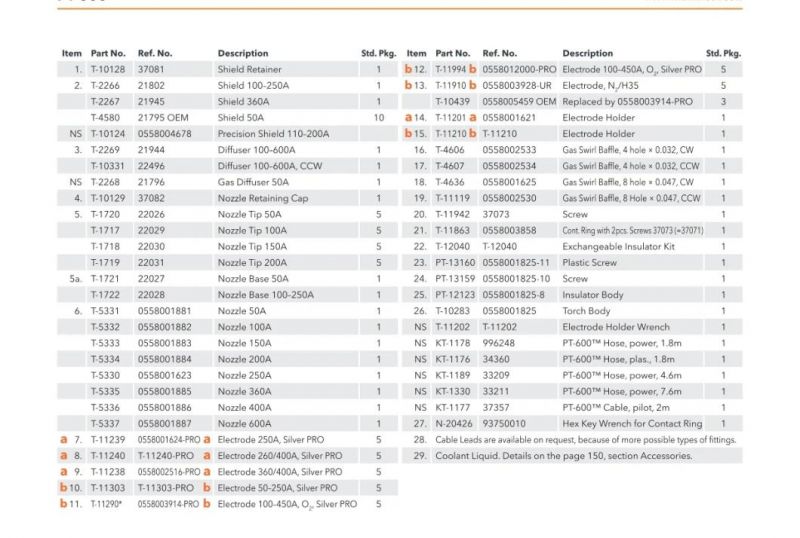Click part number T-11239 Electrode 250A

[x=108, y=439]
